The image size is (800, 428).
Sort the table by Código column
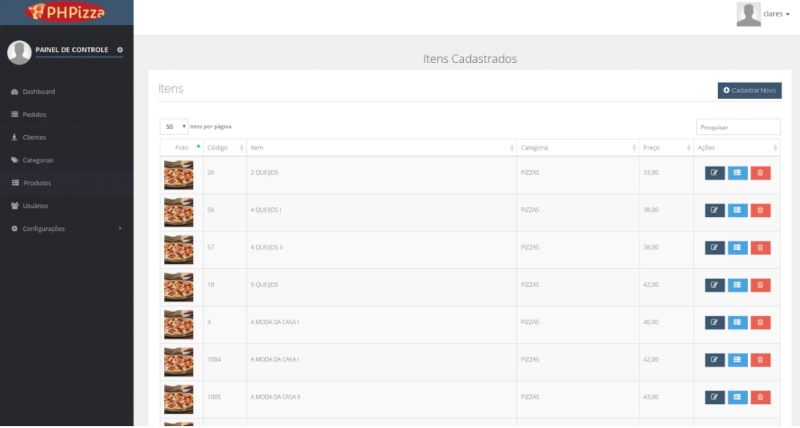224,148
